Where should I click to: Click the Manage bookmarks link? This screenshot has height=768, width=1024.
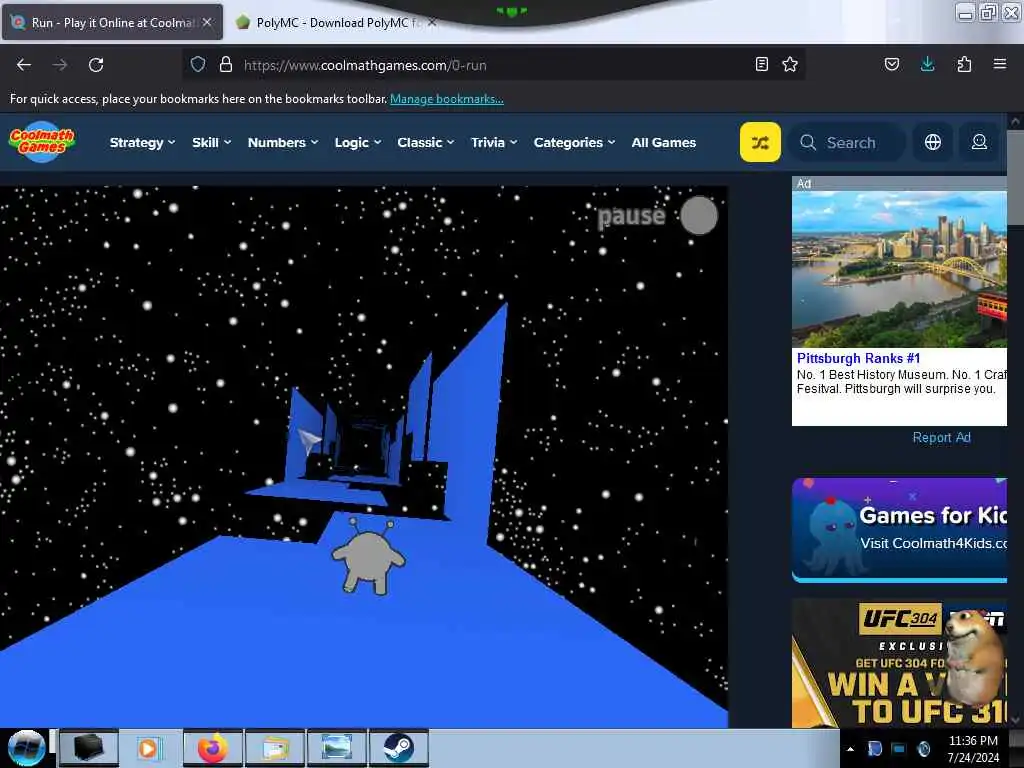(x=447, y=99)
